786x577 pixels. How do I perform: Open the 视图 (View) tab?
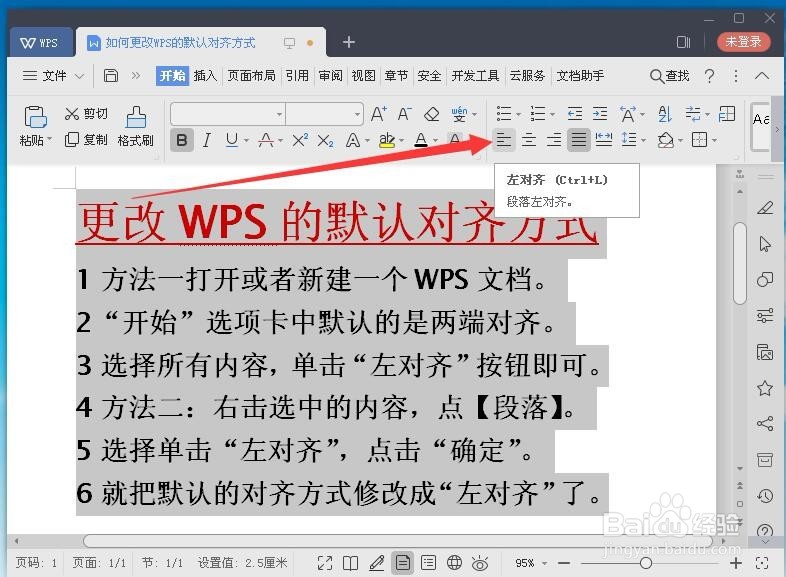coord(363,76)
